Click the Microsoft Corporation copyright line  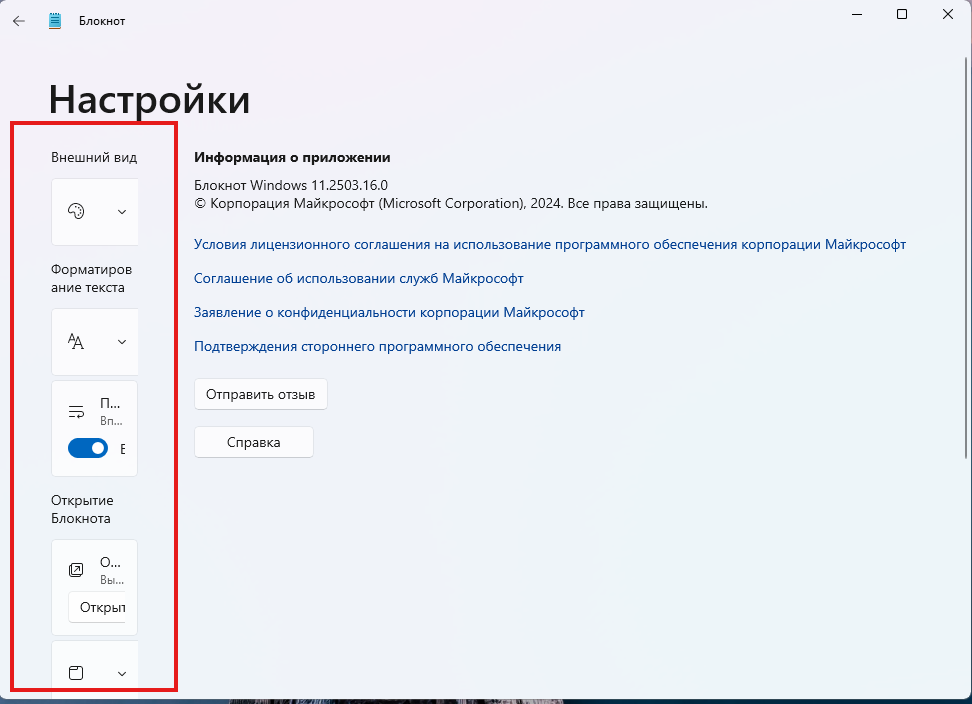[x=451, y=203]
